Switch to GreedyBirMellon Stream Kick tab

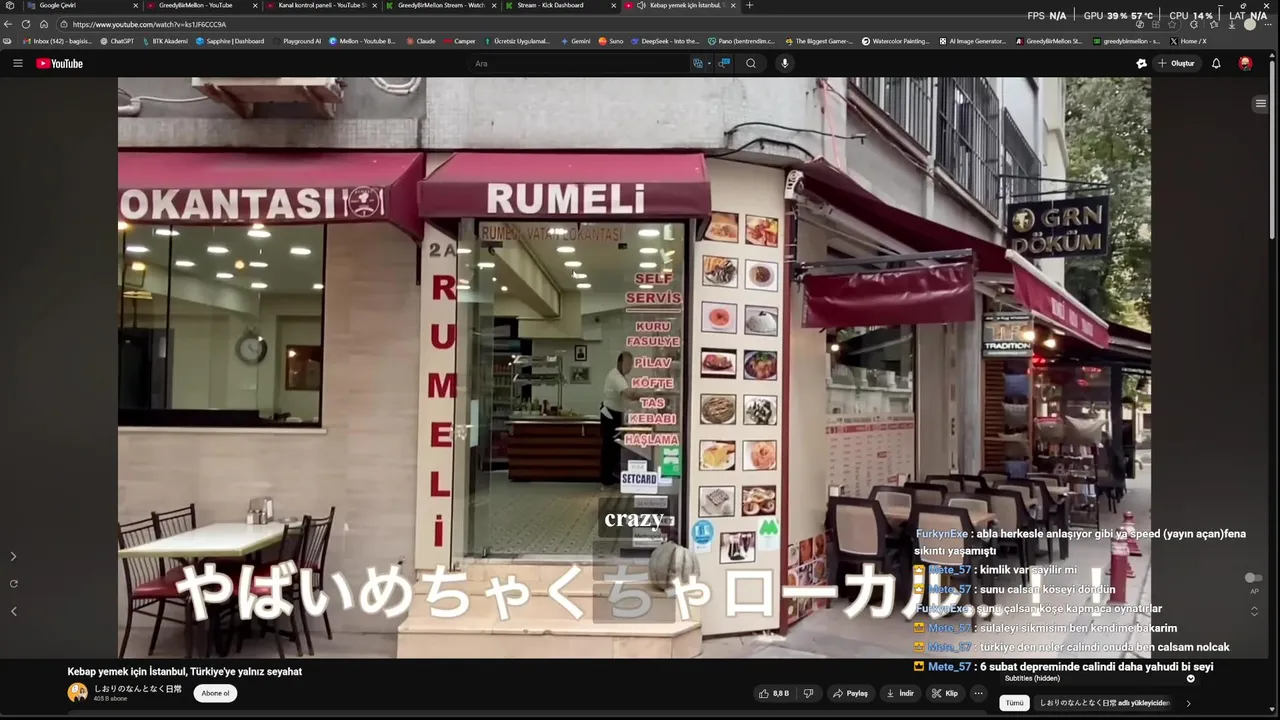point(440,5)
